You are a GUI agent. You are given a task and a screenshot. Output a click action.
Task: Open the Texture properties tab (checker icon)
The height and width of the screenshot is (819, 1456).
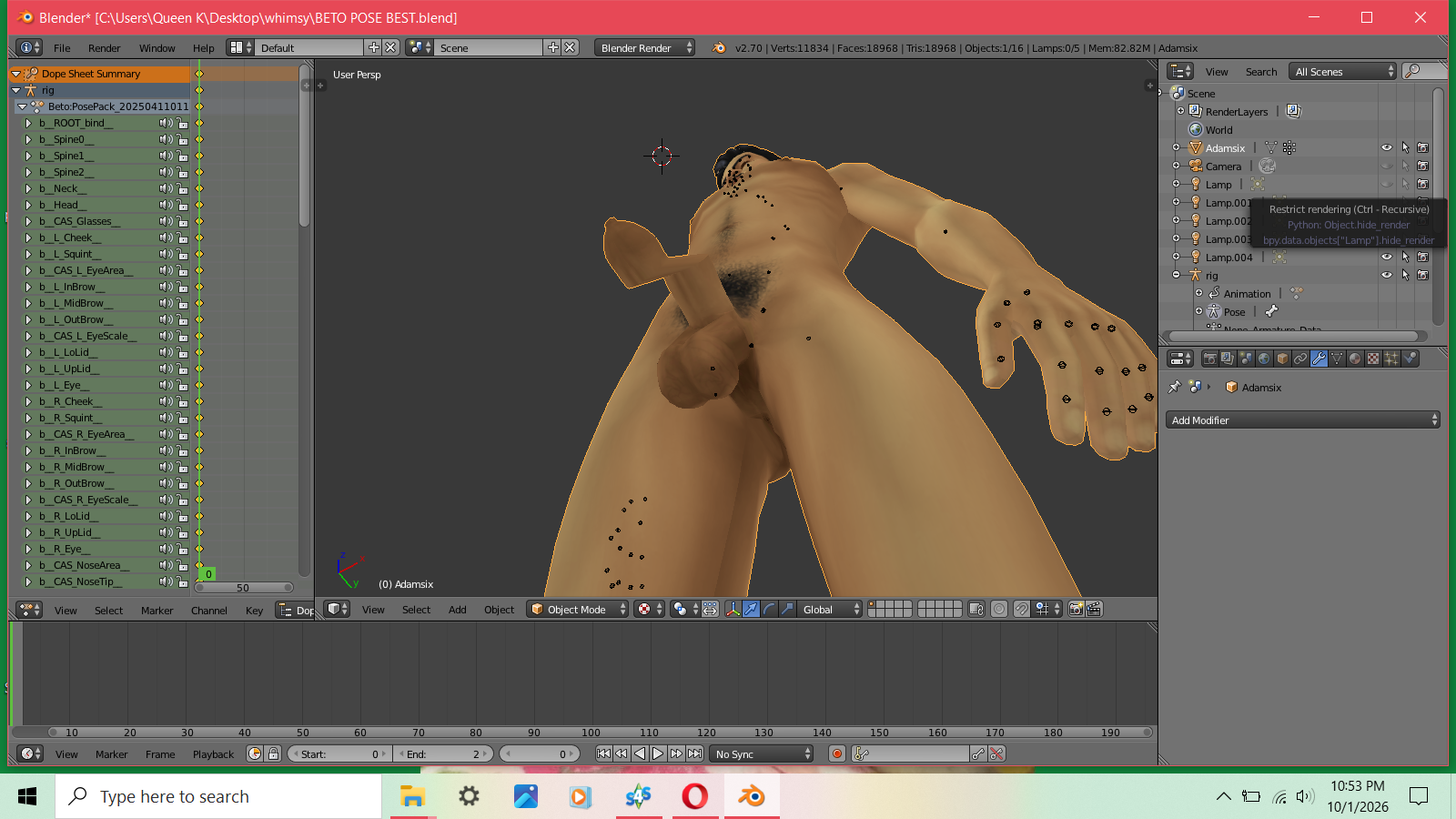[x=1373, y=359]
